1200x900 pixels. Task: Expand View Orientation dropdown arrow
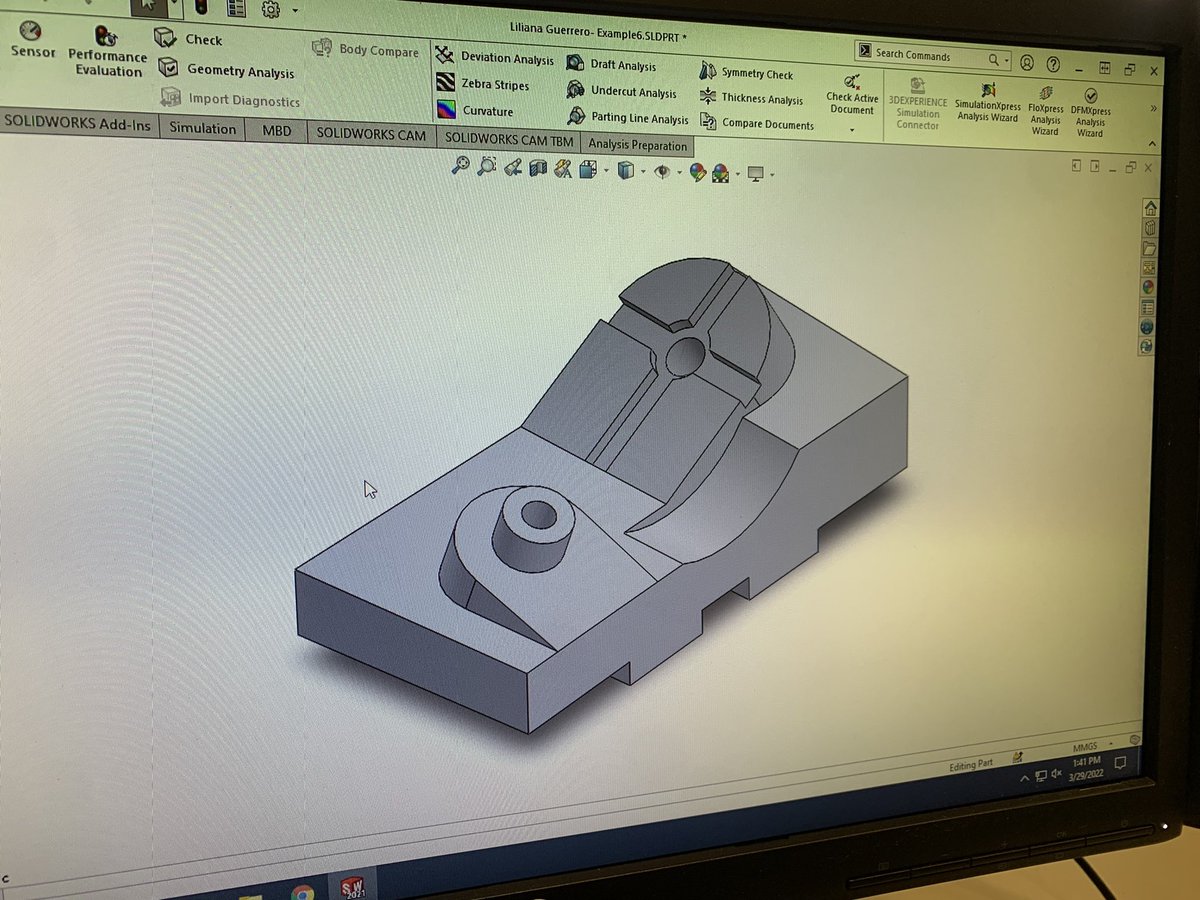point(606,171)
